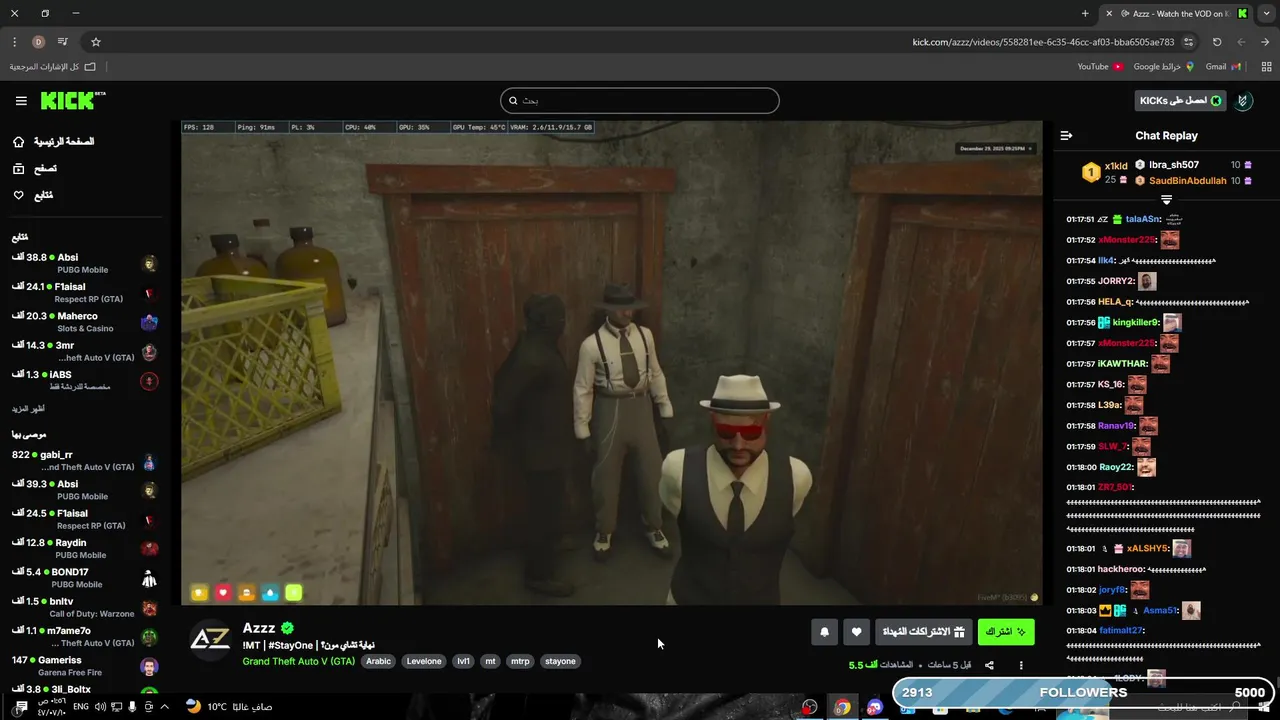Open Maherco Slots & Casino channel
This screenshot has width=1280, height=720.
(85, 322)
